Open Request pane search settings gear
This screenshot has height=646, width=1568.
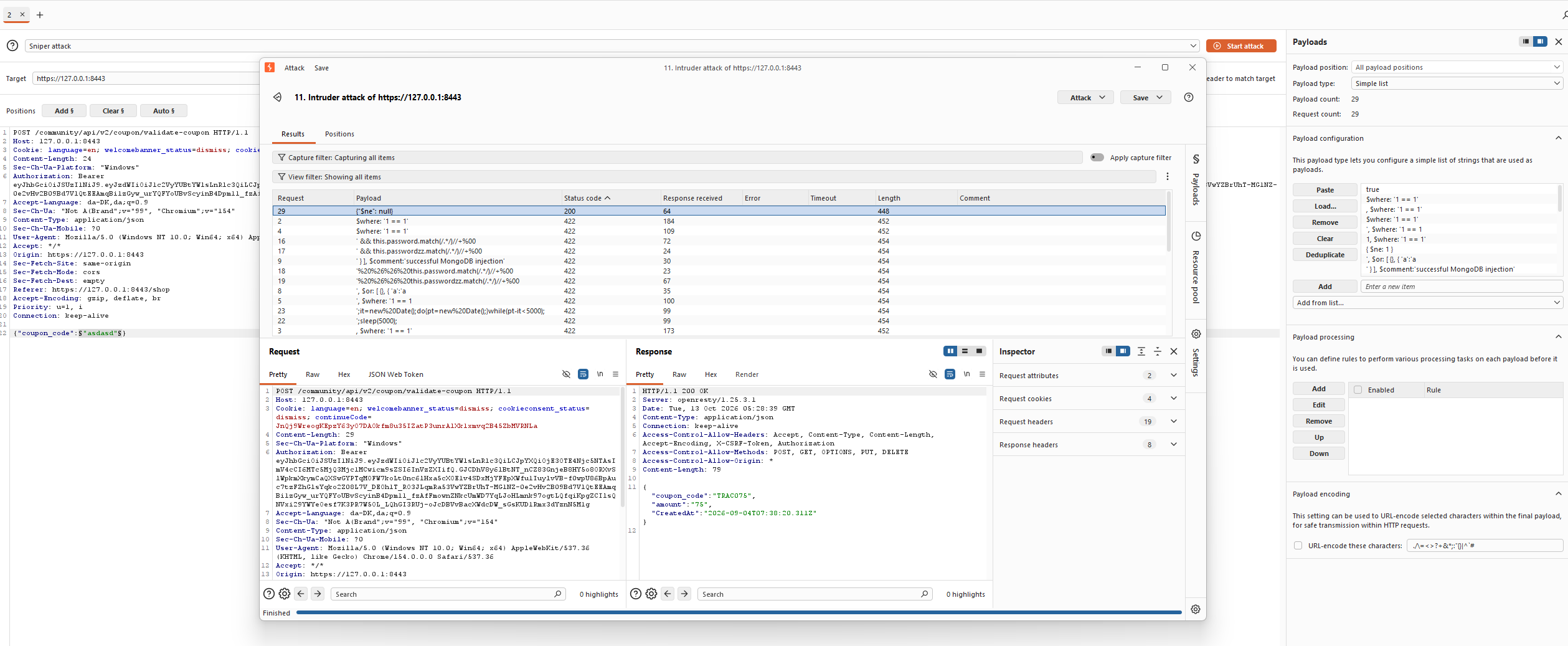coord(285,594)
